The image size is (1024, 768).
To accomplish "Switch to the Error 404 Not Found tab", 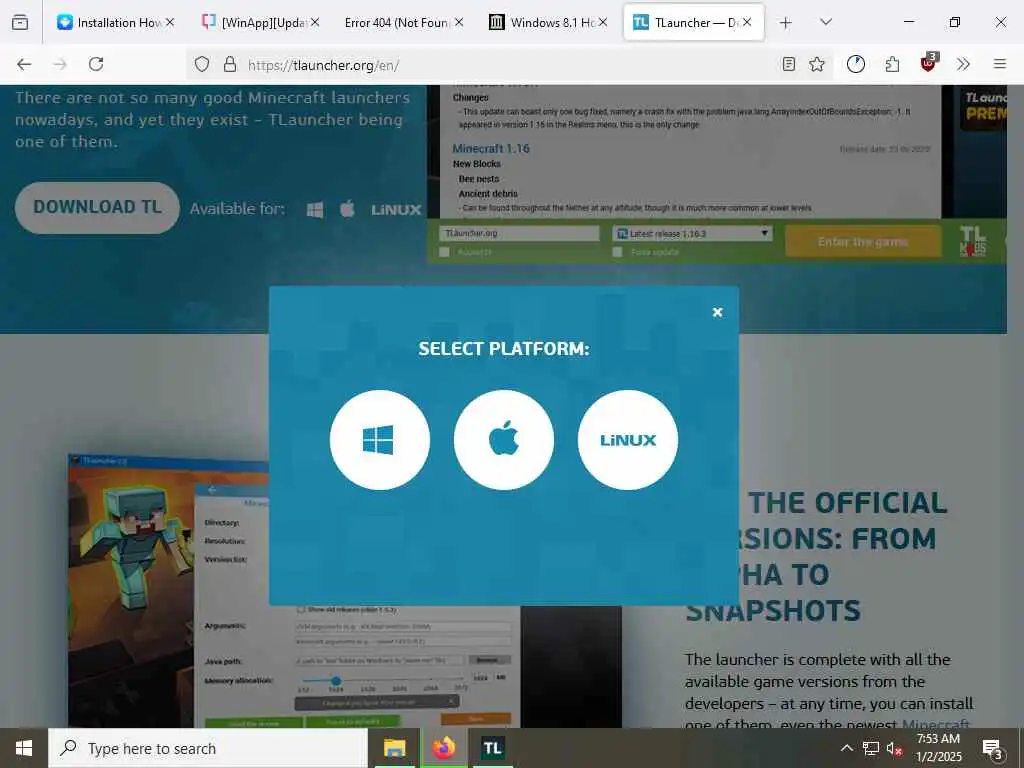I will (x=397, y=22).
